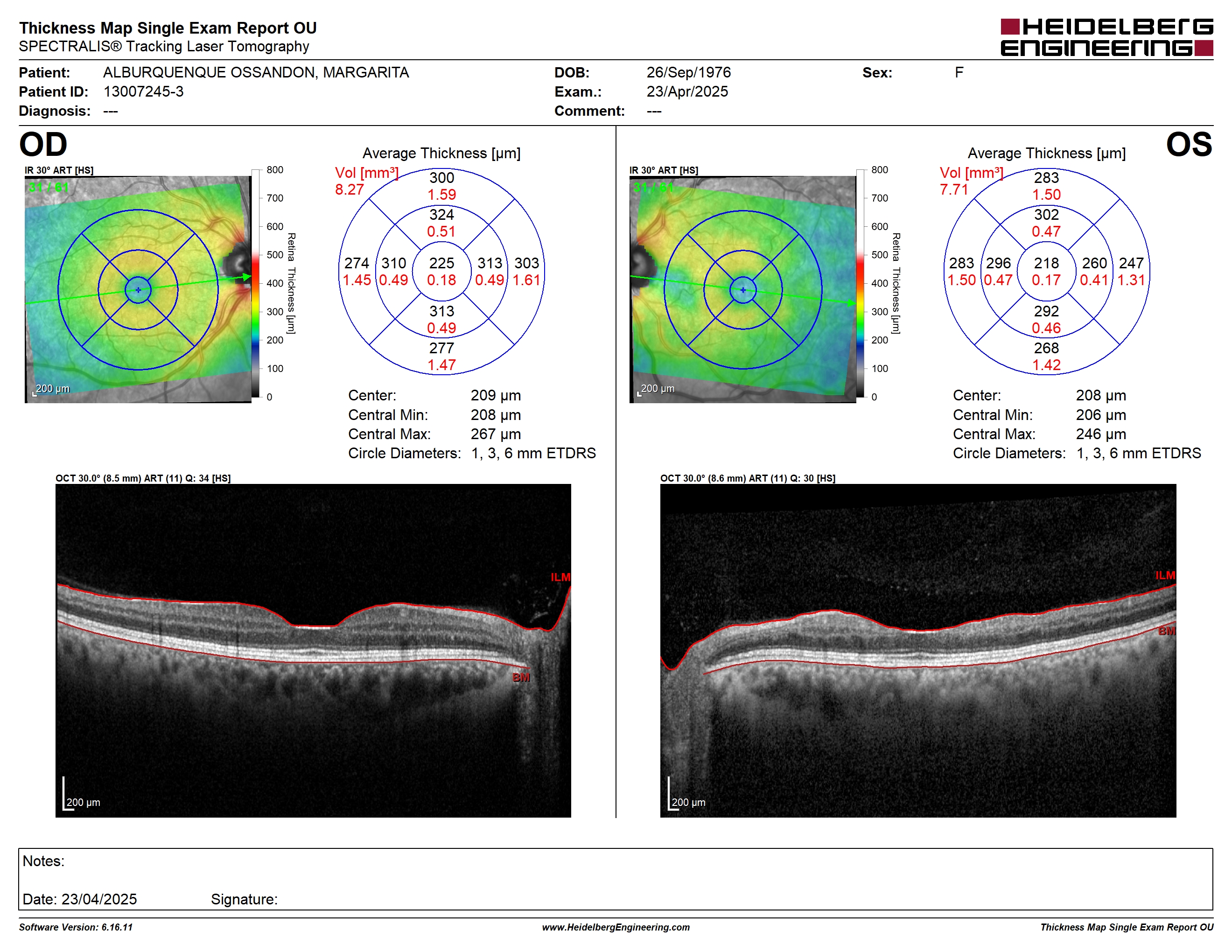Click OS Central Max value 246 µm
Image resolution: width=1232 pixels, height=952 pixels.
[x=1100, y=434]
